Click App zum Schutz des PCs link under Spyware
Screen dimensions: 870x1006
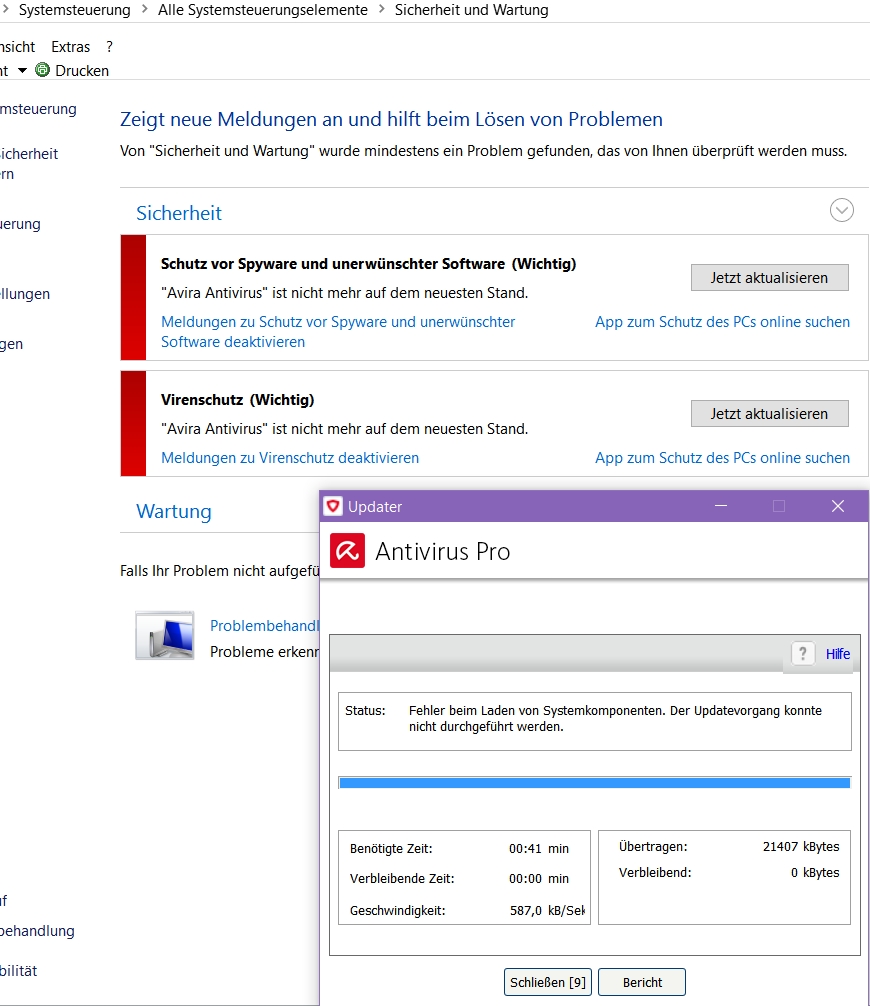click(722, 322)
